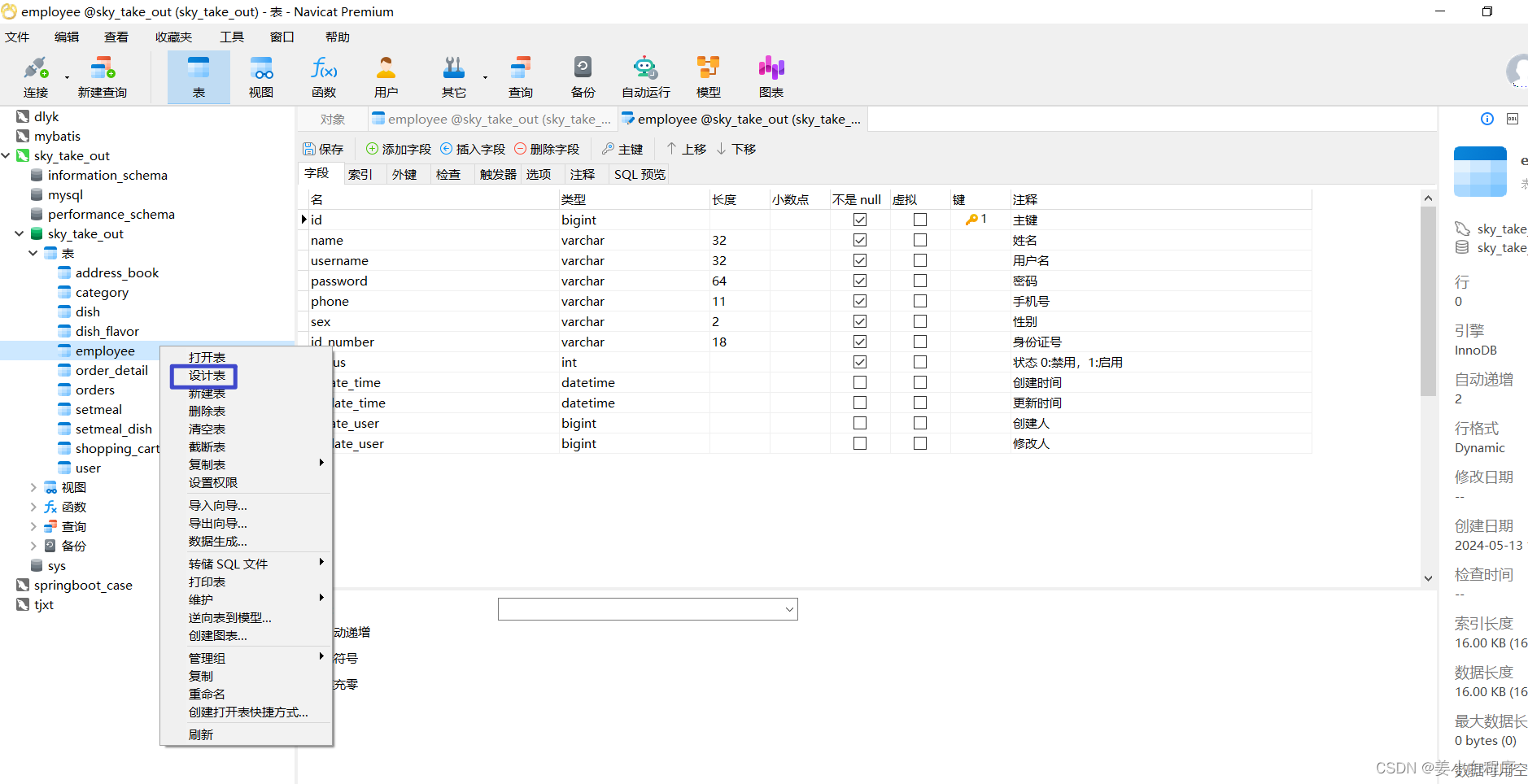Open the 模型 (Model) toolbar icon
This screenshot has height=784, width=1528.
(x=707, y=76)
